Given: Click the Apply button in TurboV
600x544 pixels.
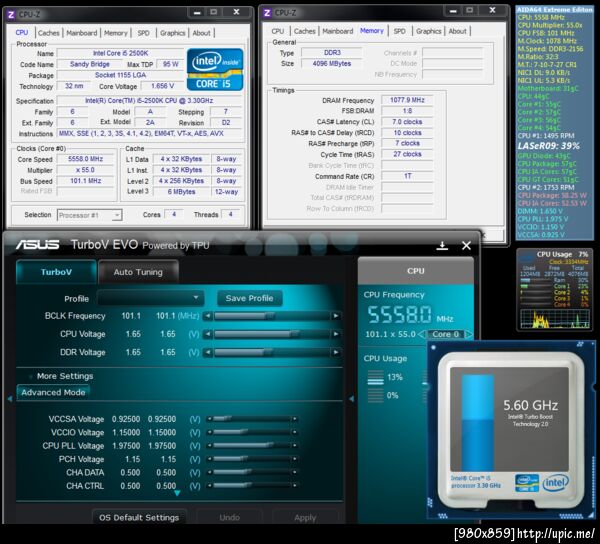Looking at the screenshot, I should click(305, 517).
